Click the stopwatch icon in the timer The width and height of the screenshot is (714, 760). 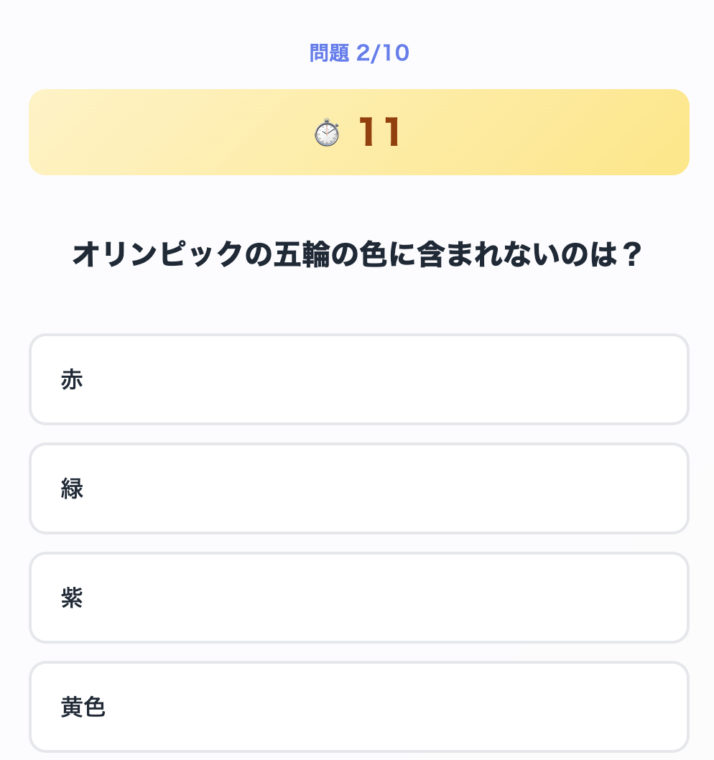[327, 133]
